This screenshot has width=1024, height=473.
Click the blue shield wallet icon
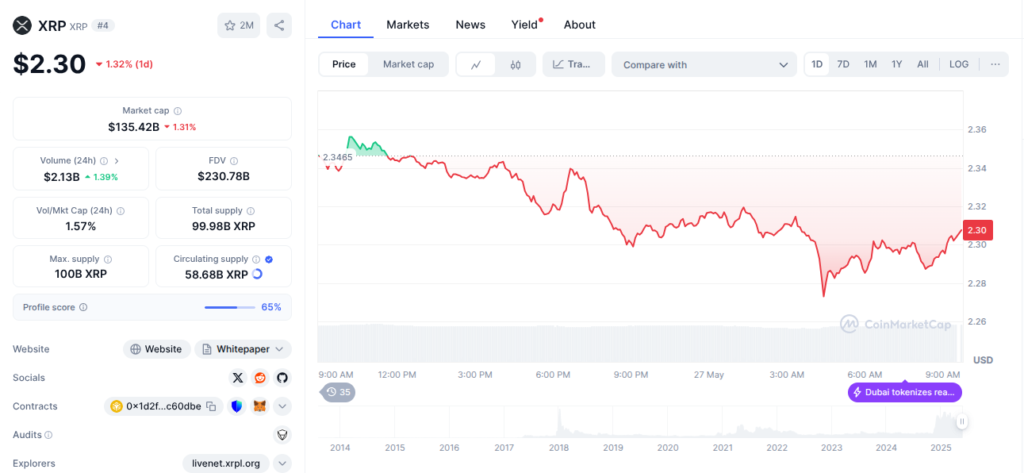pos(237,406)
